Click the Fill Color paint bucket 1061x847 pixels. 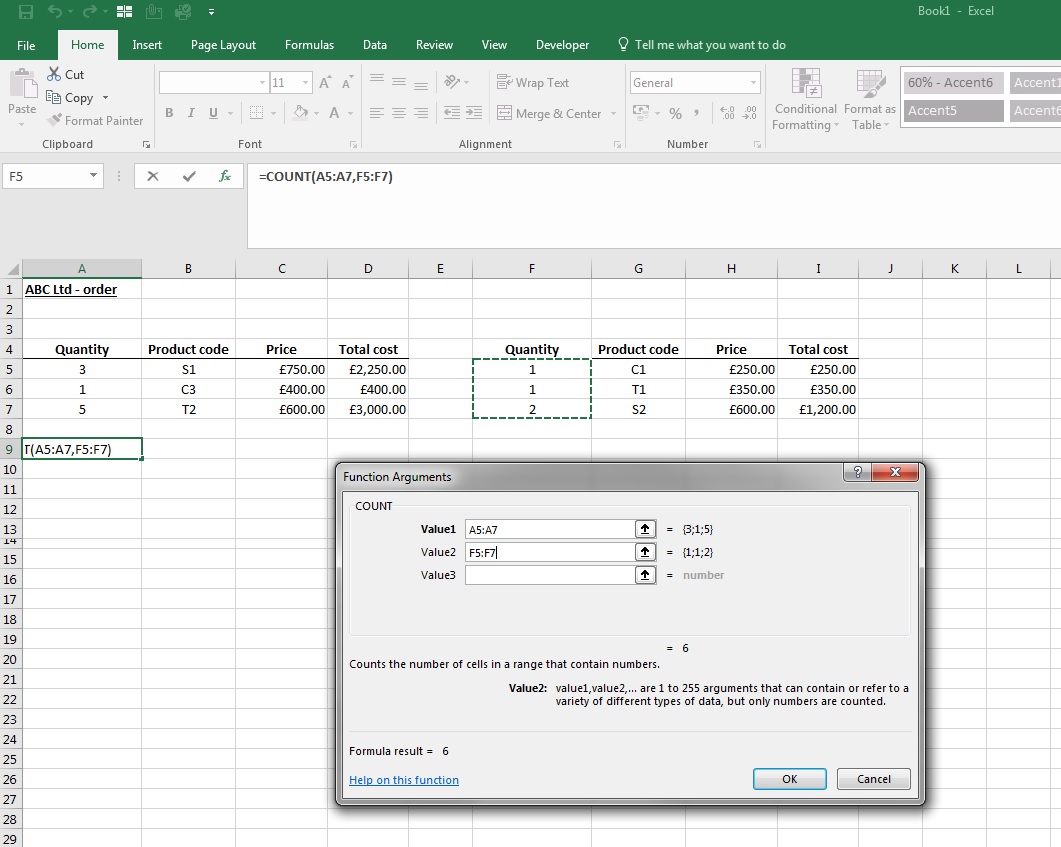(300, 113)
